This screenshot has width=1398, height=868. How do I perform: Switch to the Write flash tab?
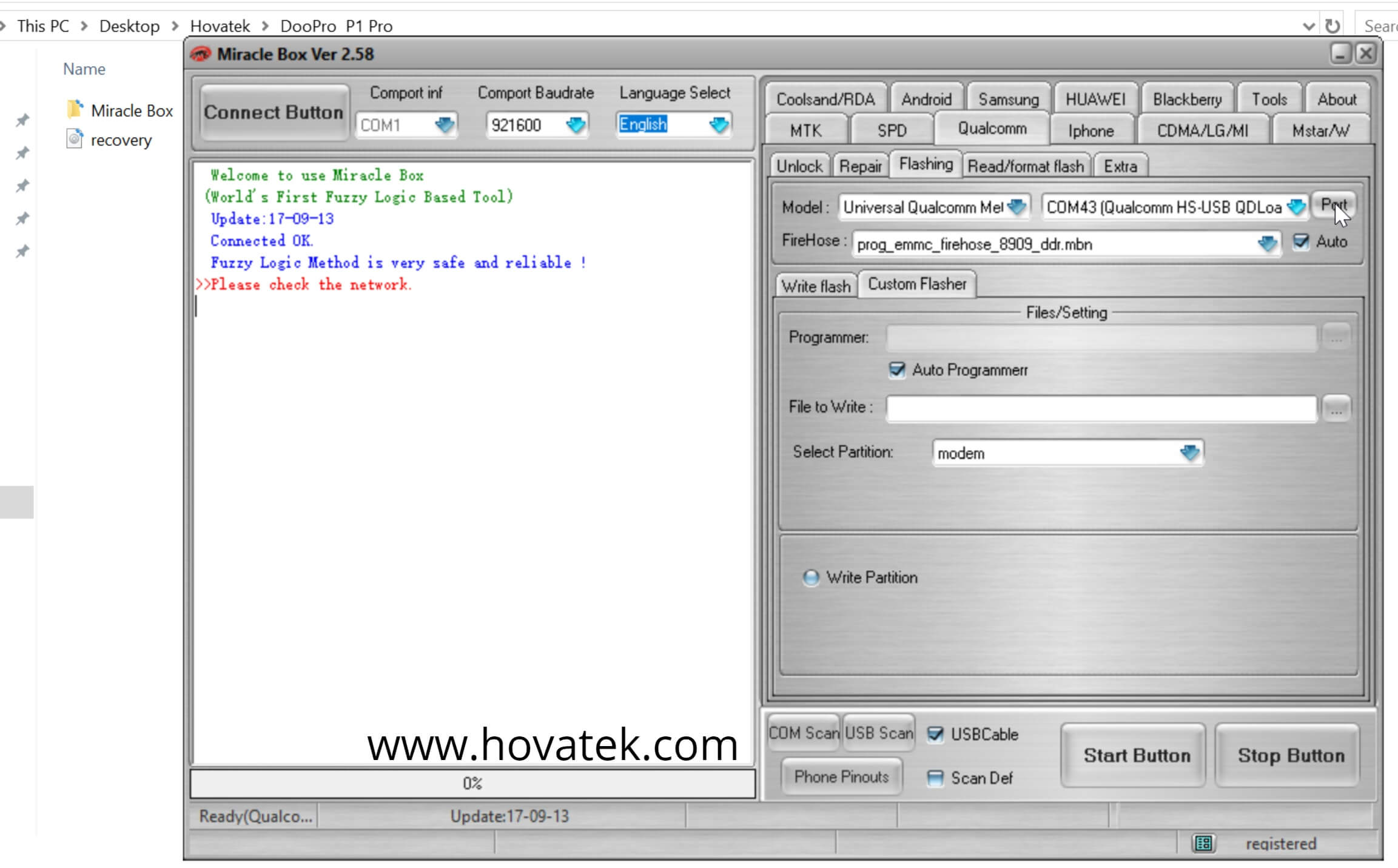click(x=816, y=286)
